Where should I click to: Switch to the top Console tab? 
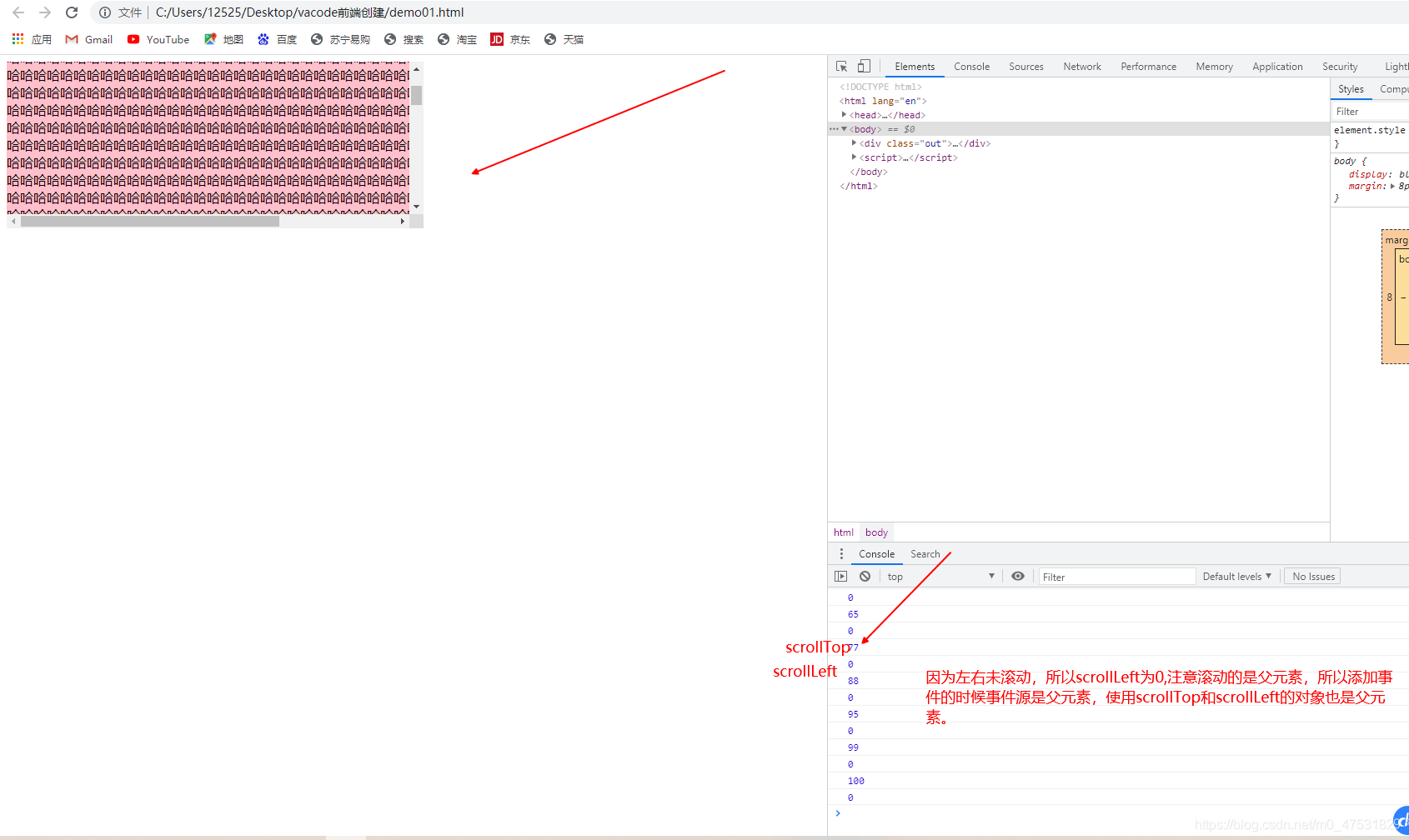click(971, 67)
